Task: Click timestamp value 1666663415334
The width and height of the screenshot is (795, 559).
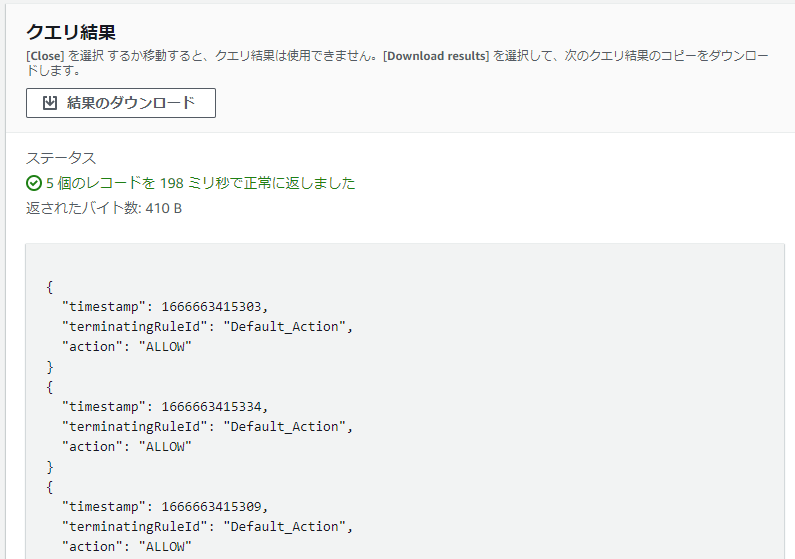Action: [x=214, y=406]
